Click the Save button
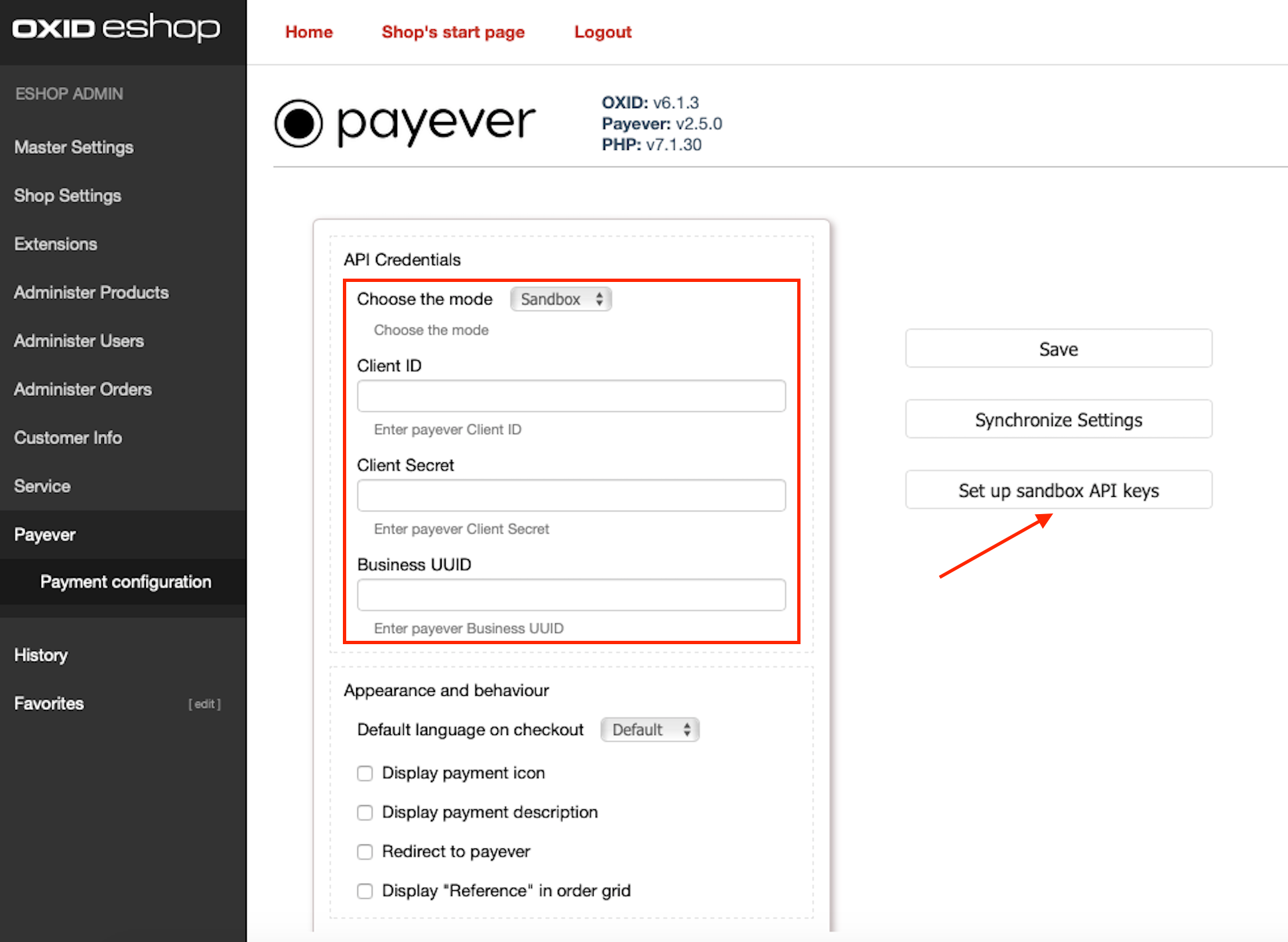This screenshot has width=1288, height=942. coord(1059,349)
